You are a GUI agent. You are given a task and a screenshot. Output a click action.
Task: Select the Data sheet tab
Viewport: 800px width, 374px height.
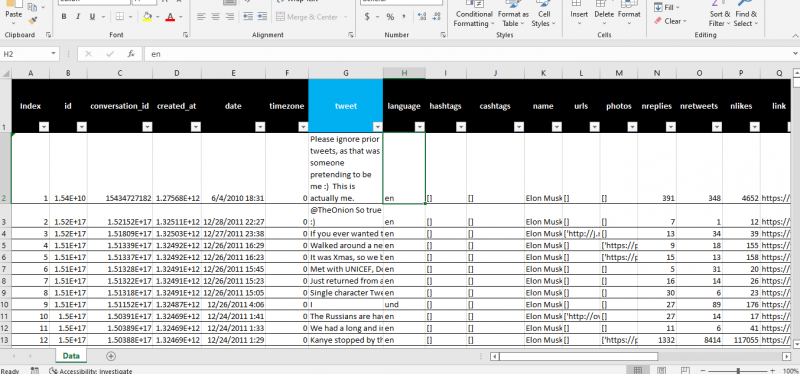tap(70, 356)
